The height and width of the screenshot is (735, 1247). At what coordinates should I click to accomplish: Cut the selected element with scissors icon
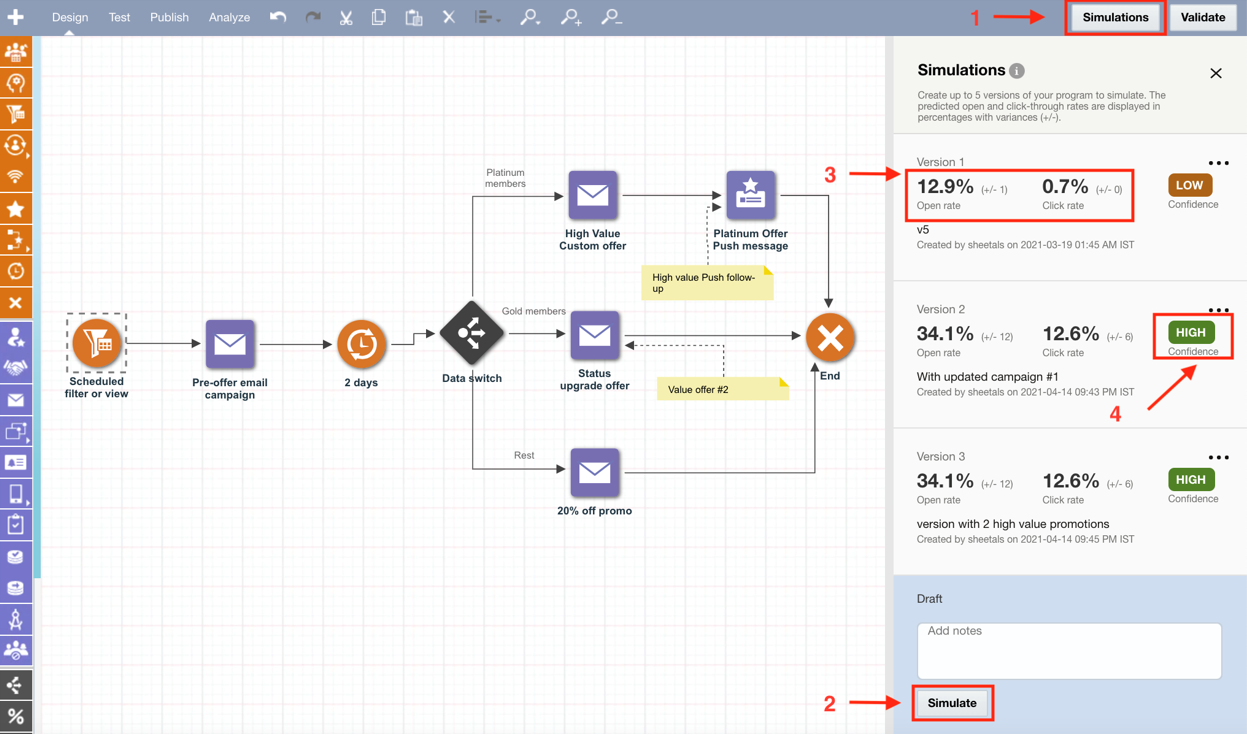[x=346, y=17]
